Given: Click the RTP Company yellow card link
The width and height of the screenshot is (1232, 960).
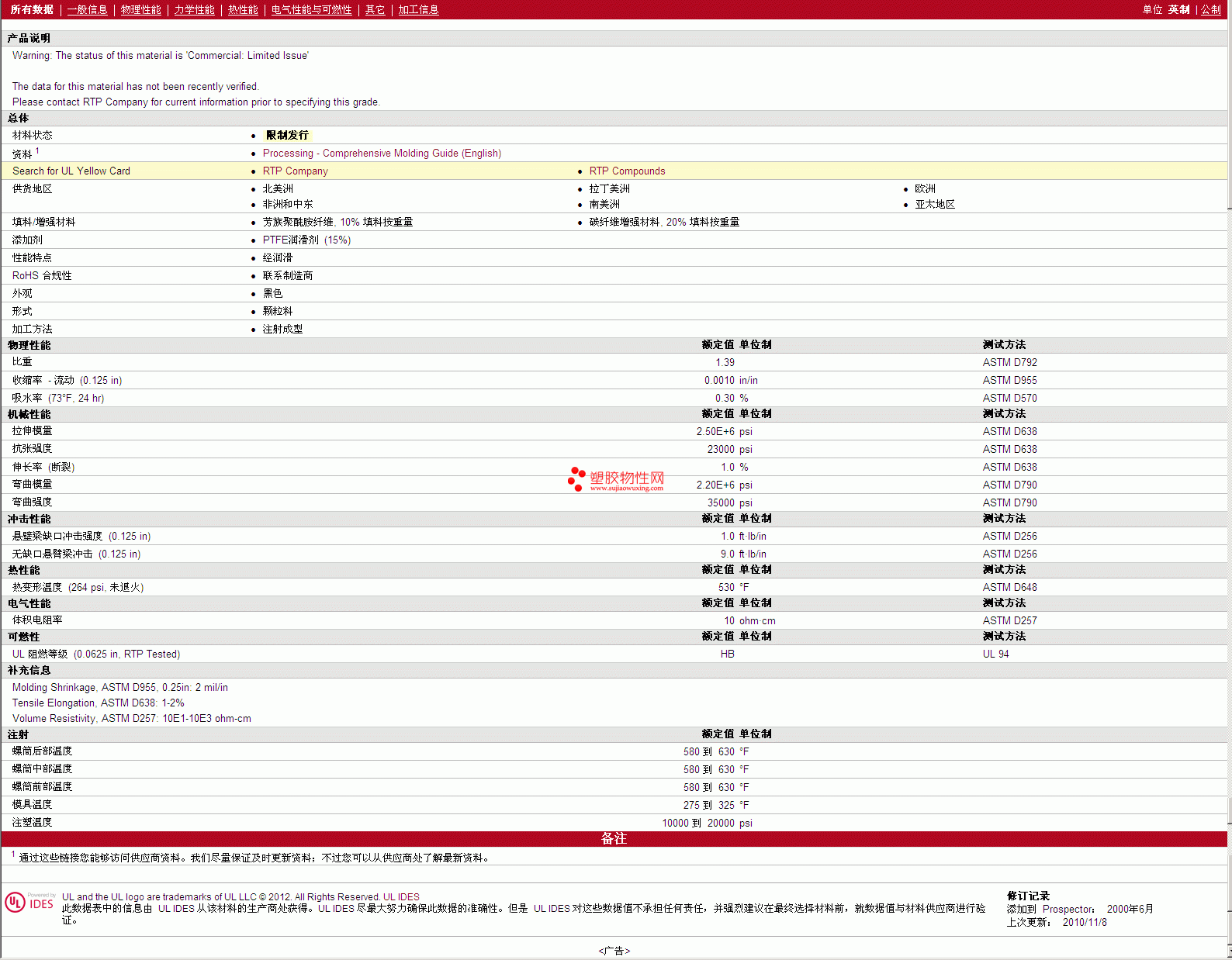Looking at the screenshot, I should (x=295, y=171).
